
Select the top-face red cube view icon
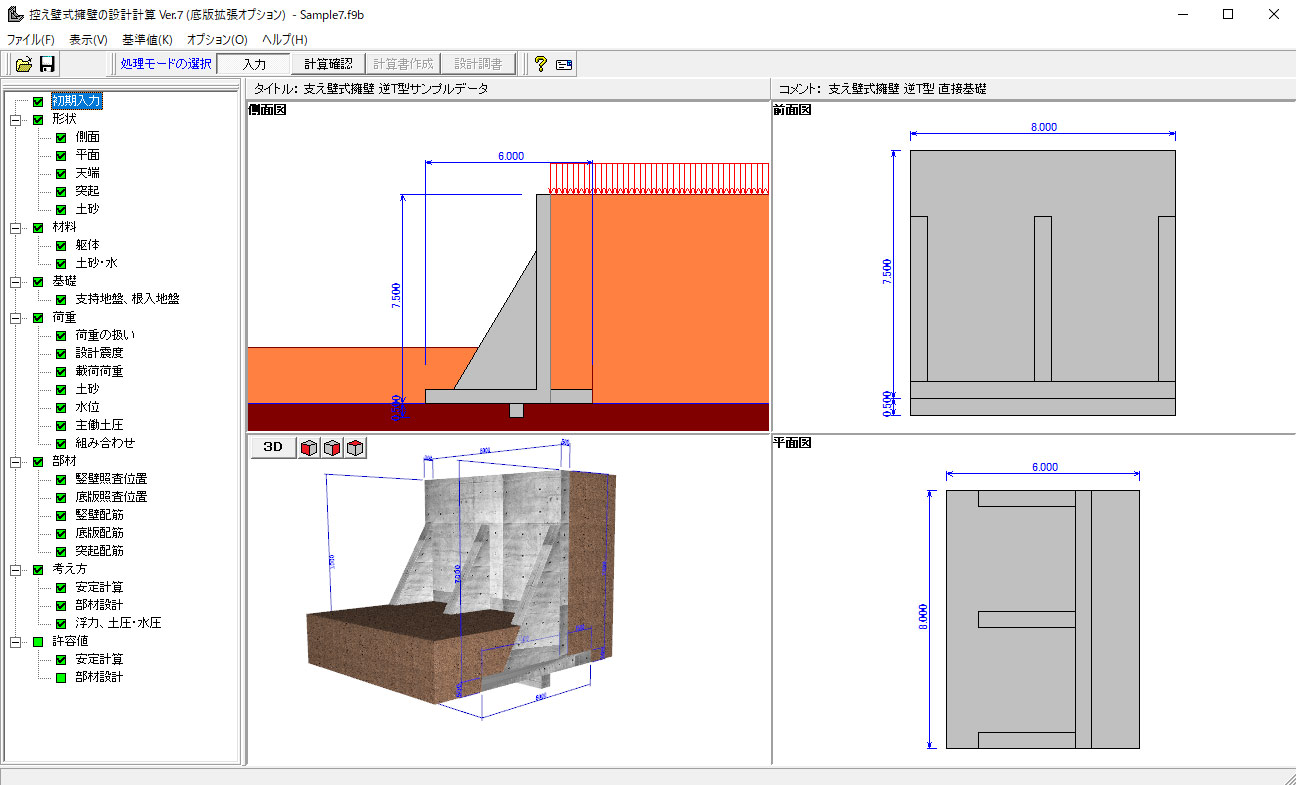click(x=355, y=447)
